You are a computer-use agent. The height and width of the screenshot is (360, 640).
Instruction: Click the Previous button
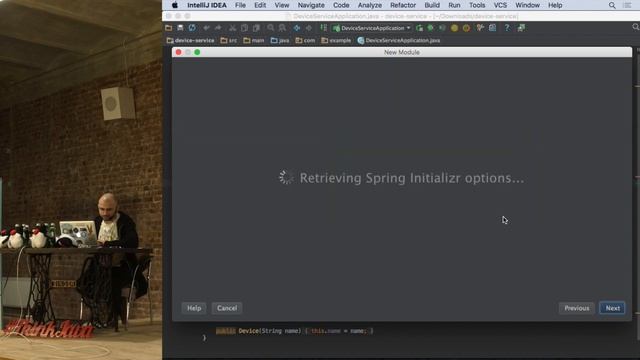[x=577, y=308]
